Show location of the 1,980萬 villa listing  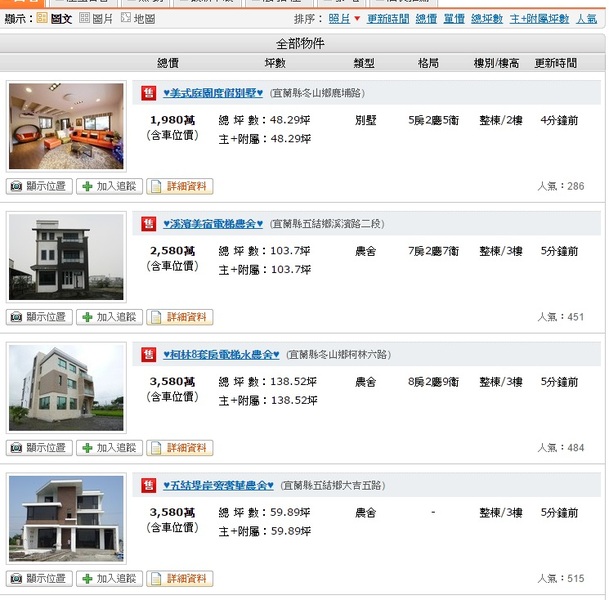[39, 186]
